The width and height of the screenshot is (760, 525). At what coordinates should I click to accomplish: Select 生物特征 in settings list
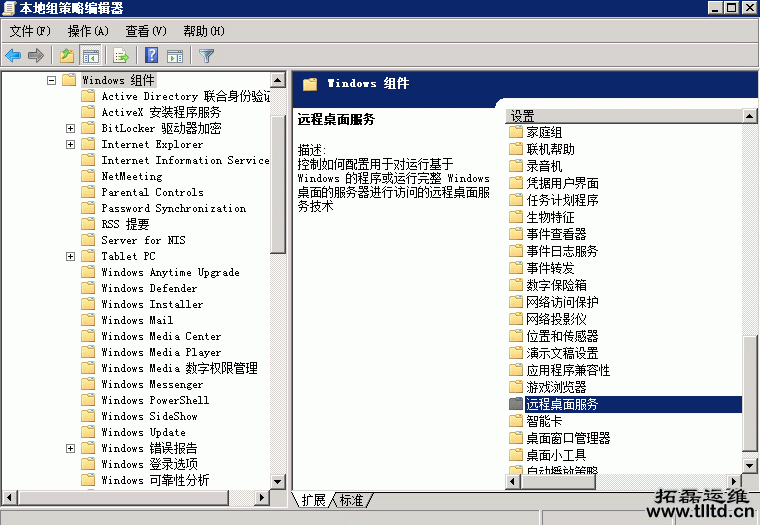[550, 217]
